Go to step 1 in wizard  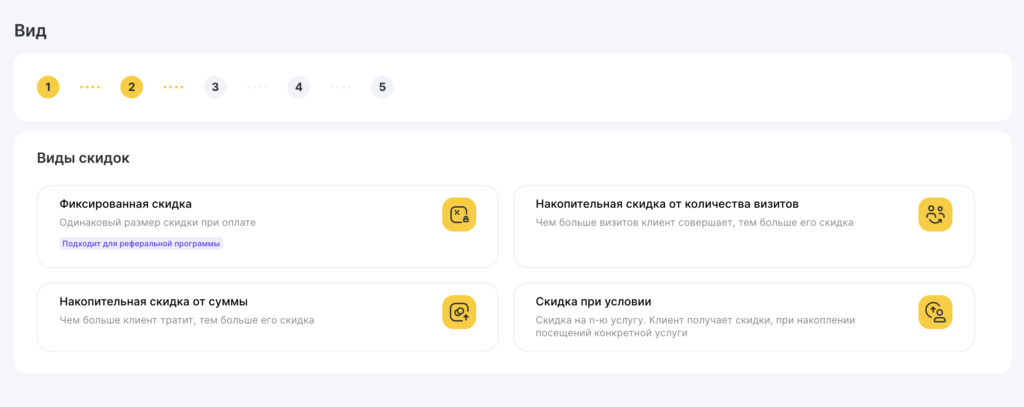click(48, 87)
